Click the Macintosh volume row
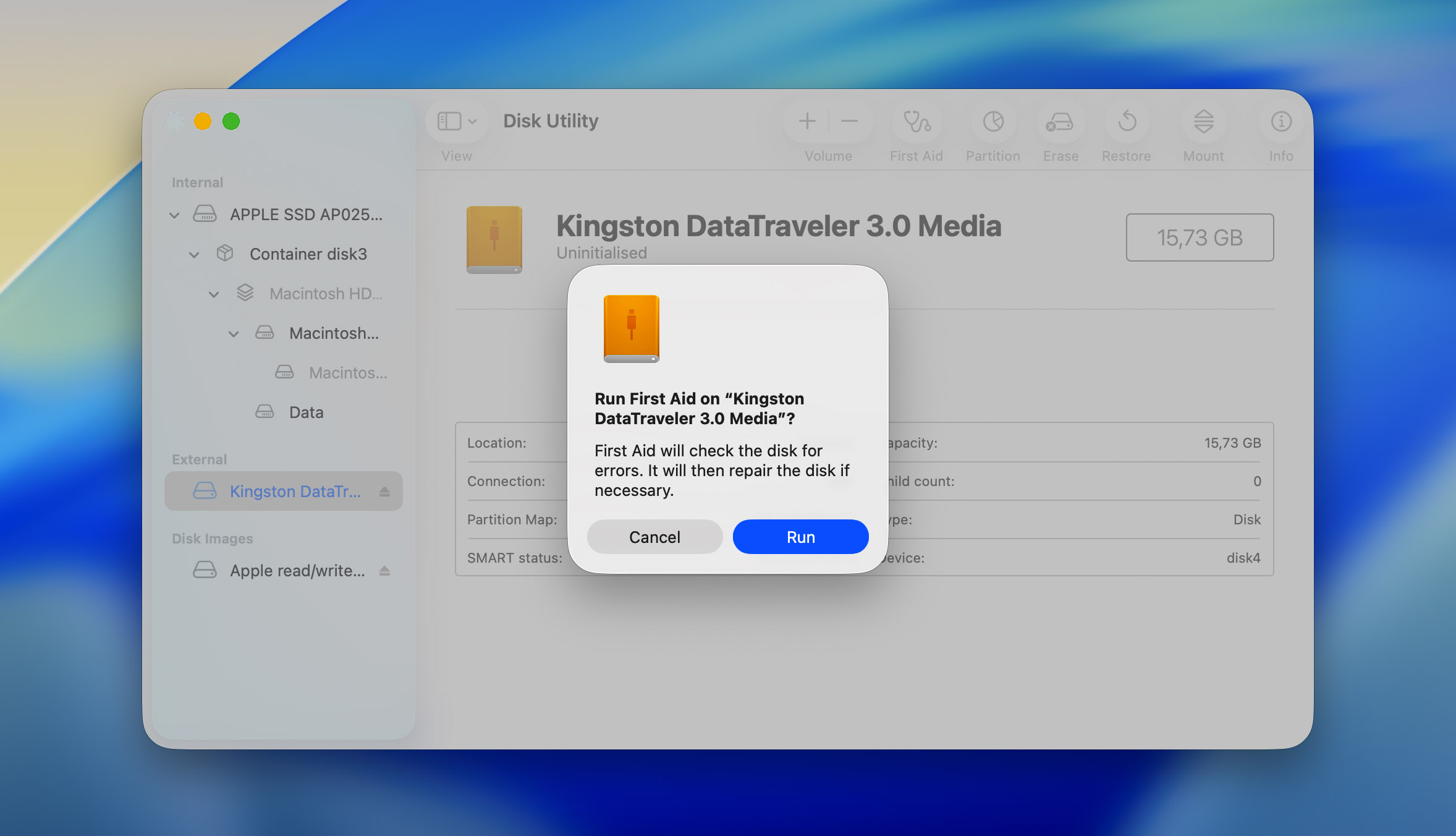Image resolution: width=1456 pixels, height=836 pixels. tap(284, 333)
